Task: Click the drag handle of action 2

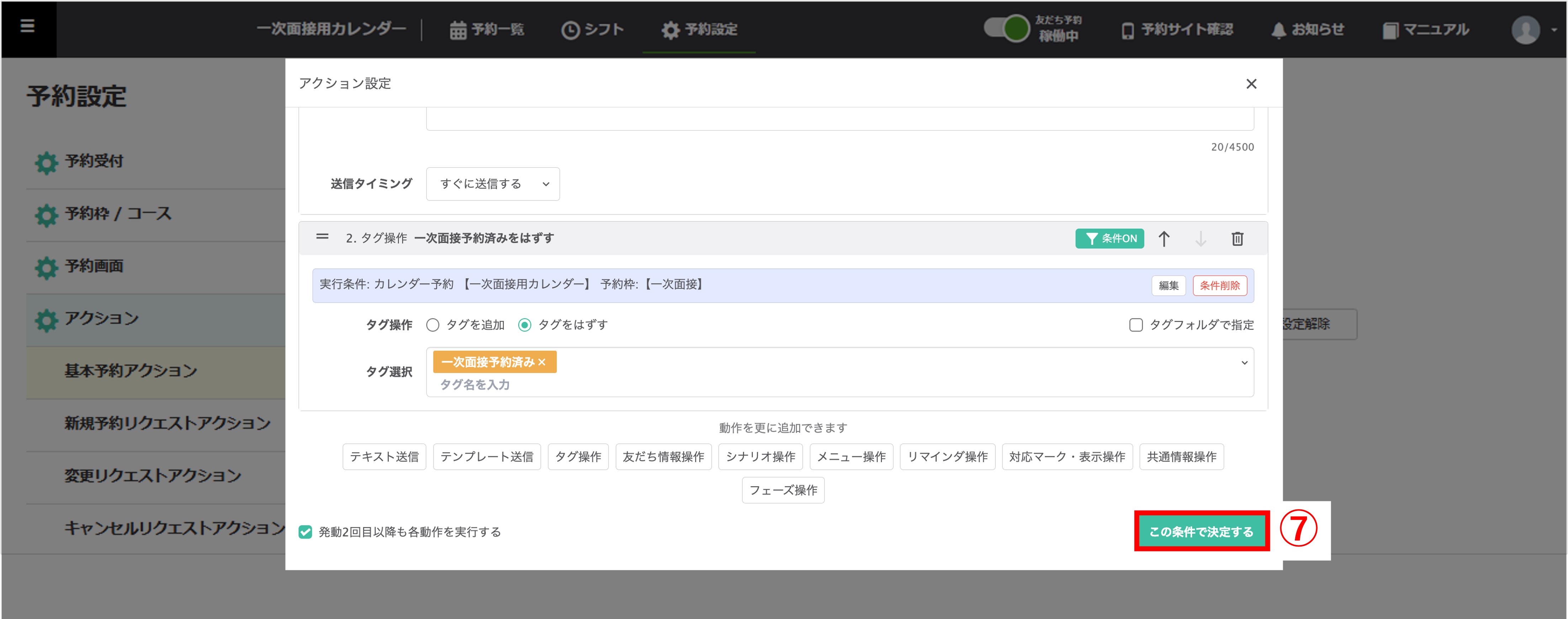Action: 322,237
